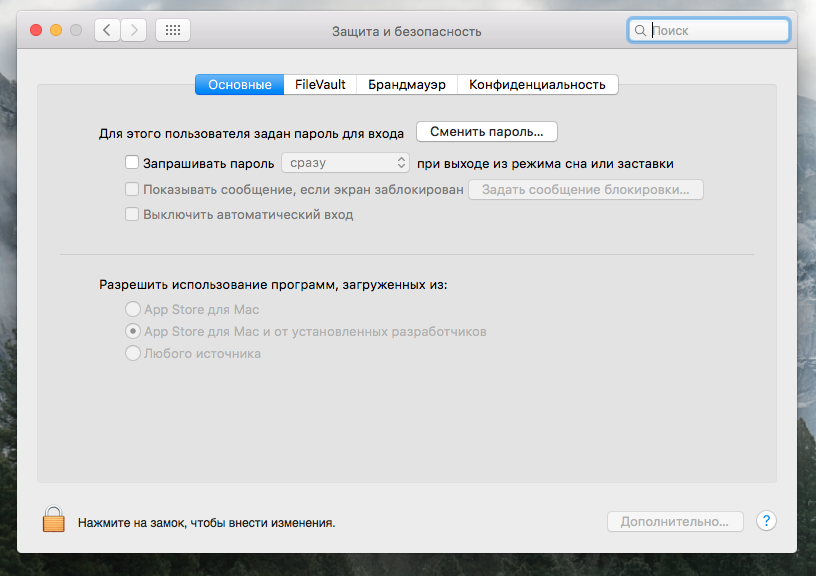Switch to the Основные tab

(x=239, y=84)
